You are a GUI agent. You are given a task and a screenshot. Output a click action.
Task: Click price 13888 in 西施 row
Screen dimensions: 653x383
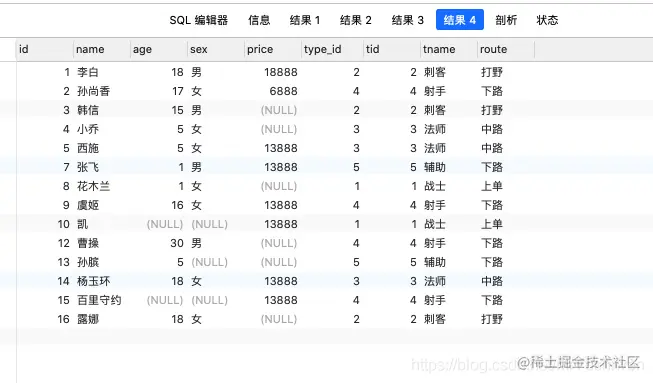coord(281,148)
